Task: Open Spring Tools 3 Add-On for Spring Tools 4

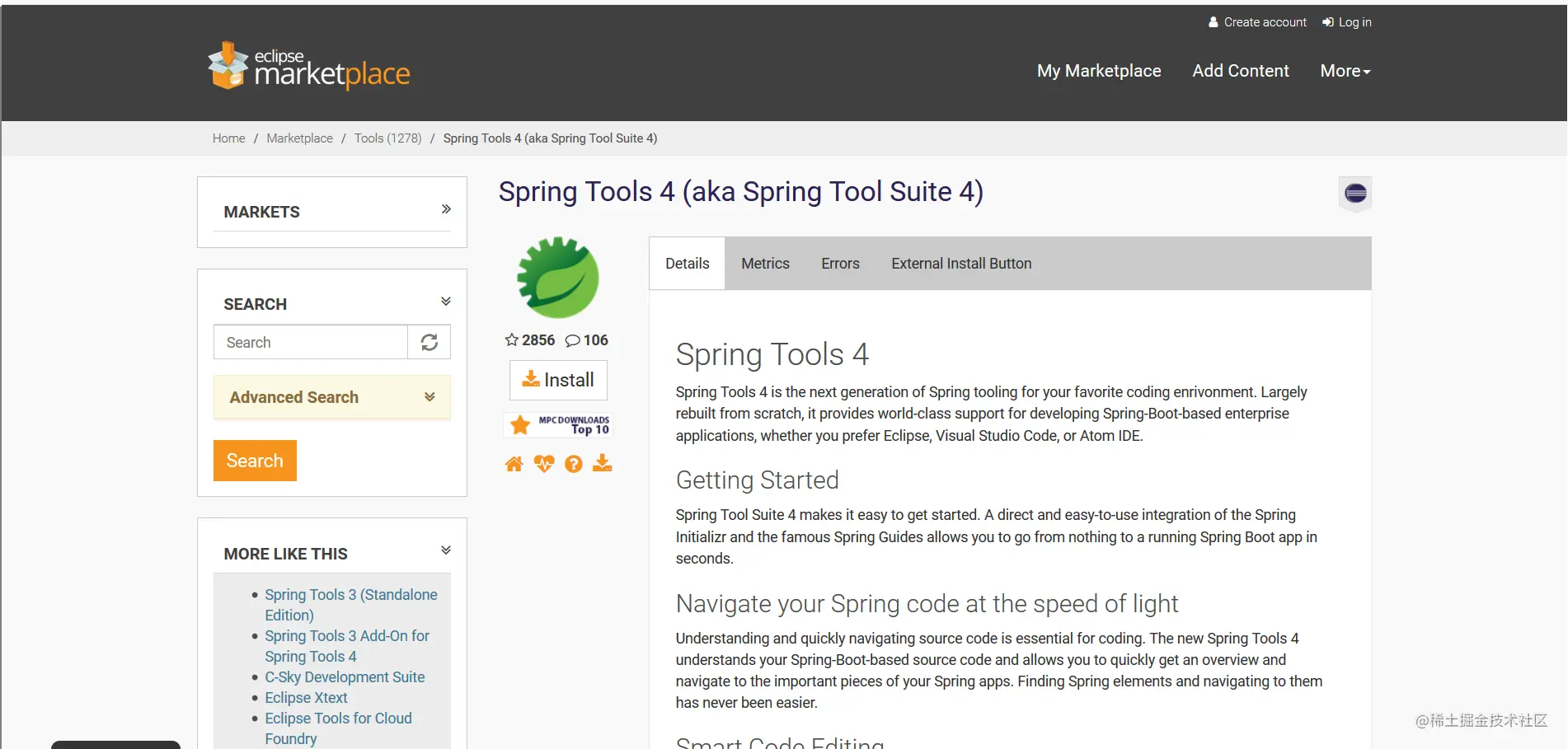Action: point(347,646)
